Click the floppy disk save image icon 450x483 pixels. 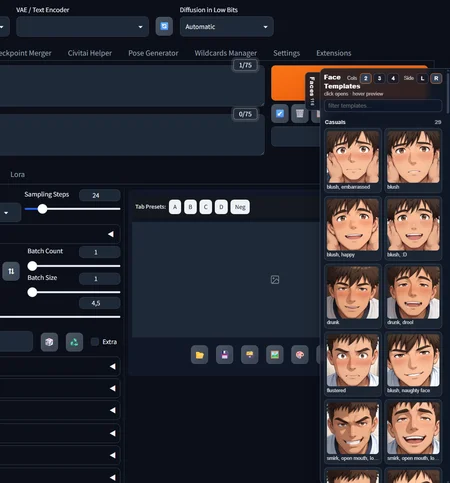224,355
